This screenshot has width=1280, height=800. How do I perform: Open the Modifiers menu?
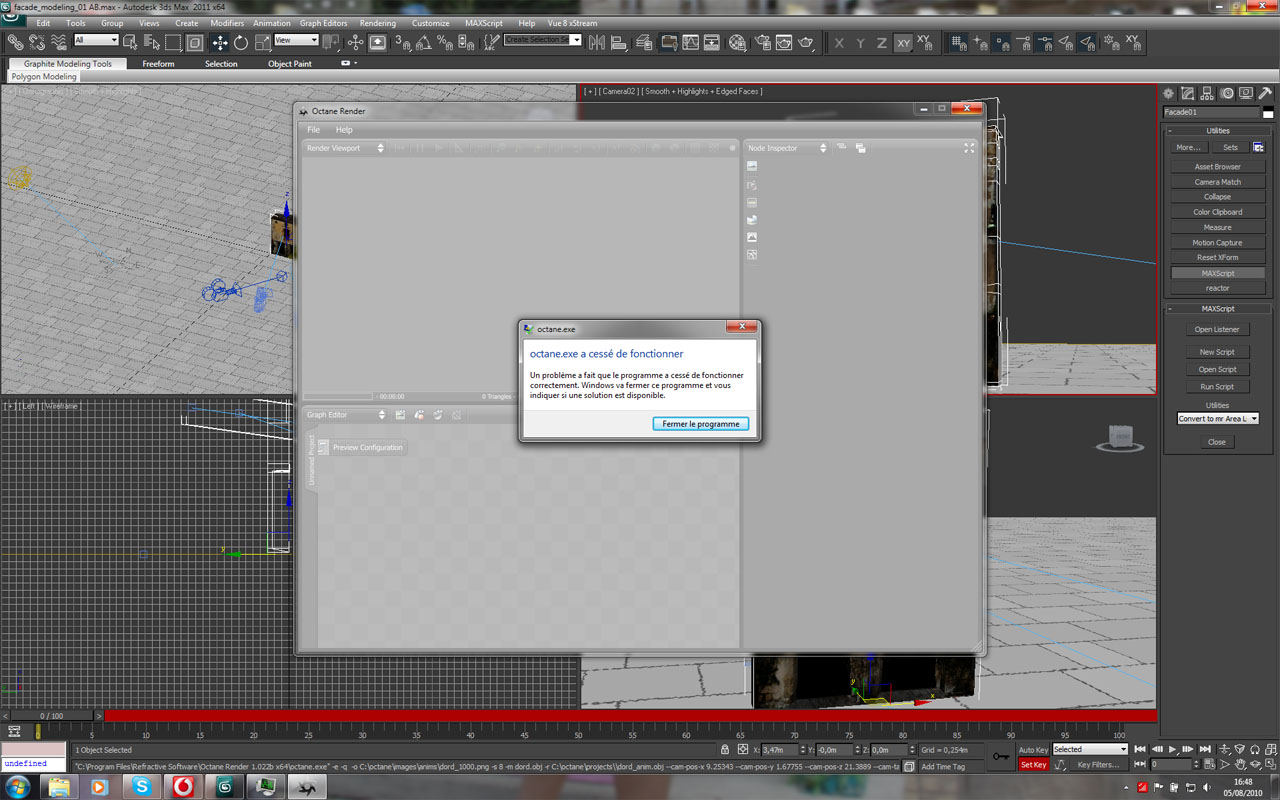pos(227,23)
